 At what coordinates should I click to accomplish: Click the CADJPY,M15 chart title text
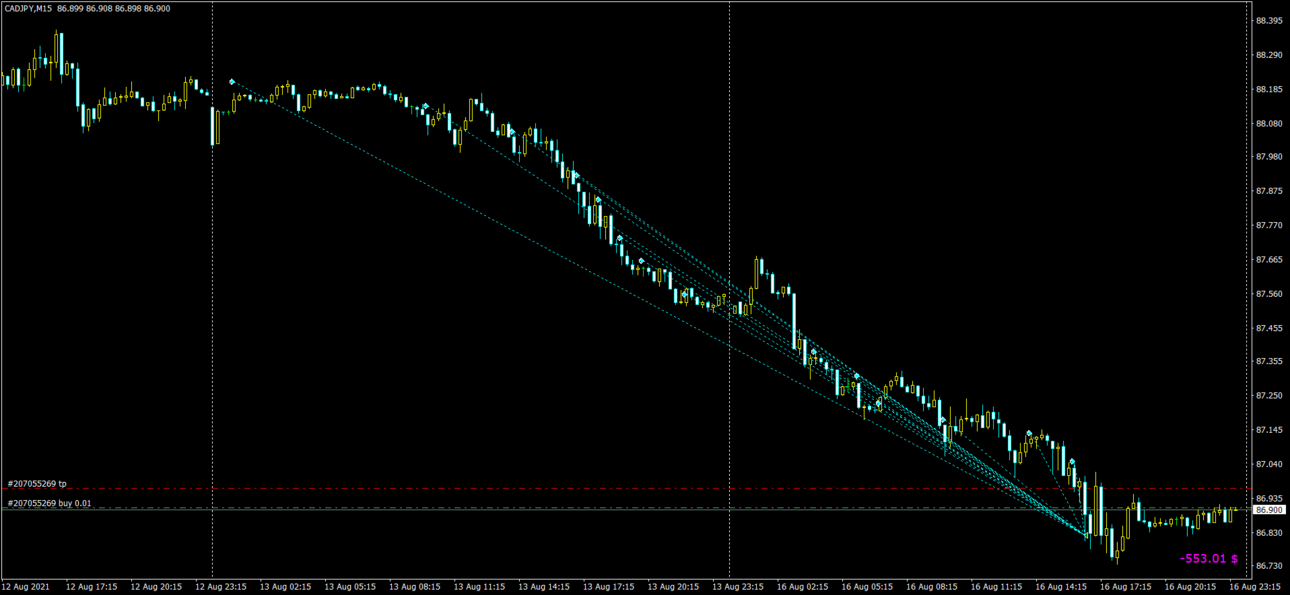pos(28,8)
